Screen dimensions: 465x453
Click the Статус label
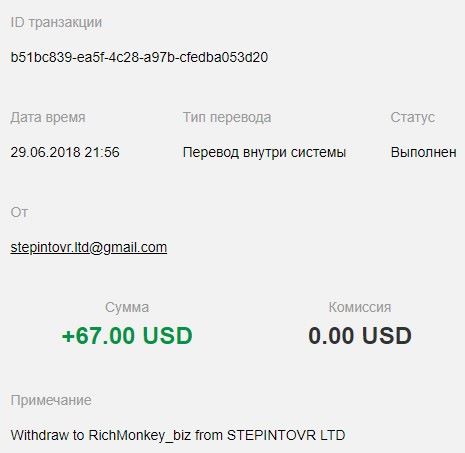[x=413, y=117]
